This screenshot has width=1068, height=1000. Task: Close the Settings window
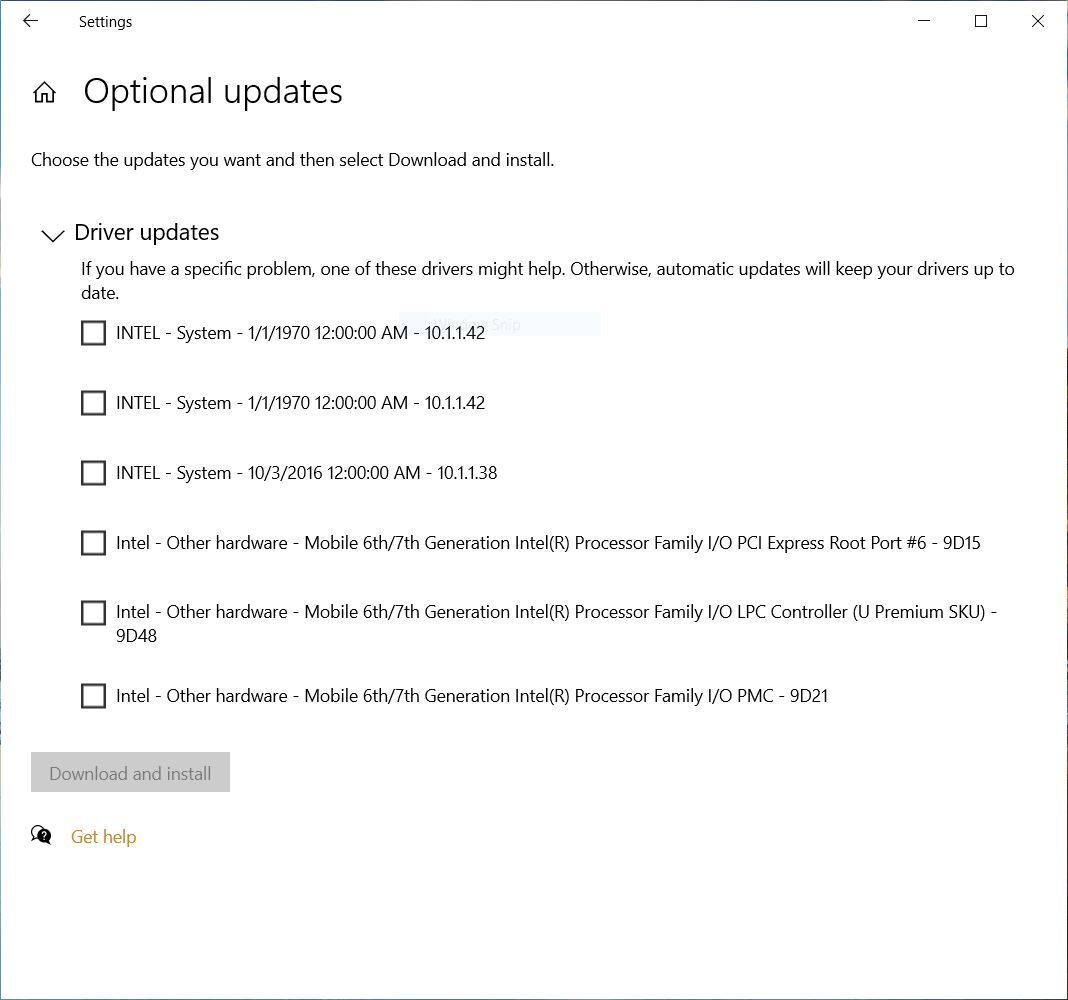pos(1037,21)
